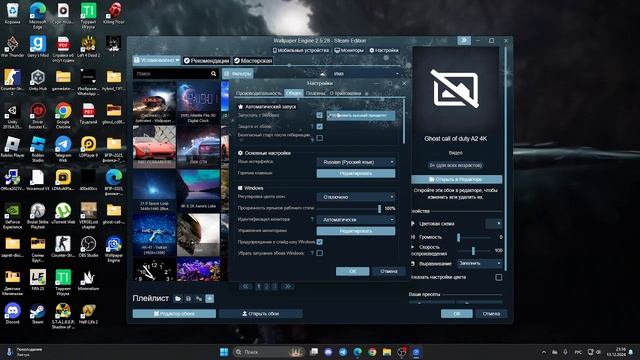Click the search magnifier icon in Wallpaper Engine

pyautogui.click(x=213, y=74)
